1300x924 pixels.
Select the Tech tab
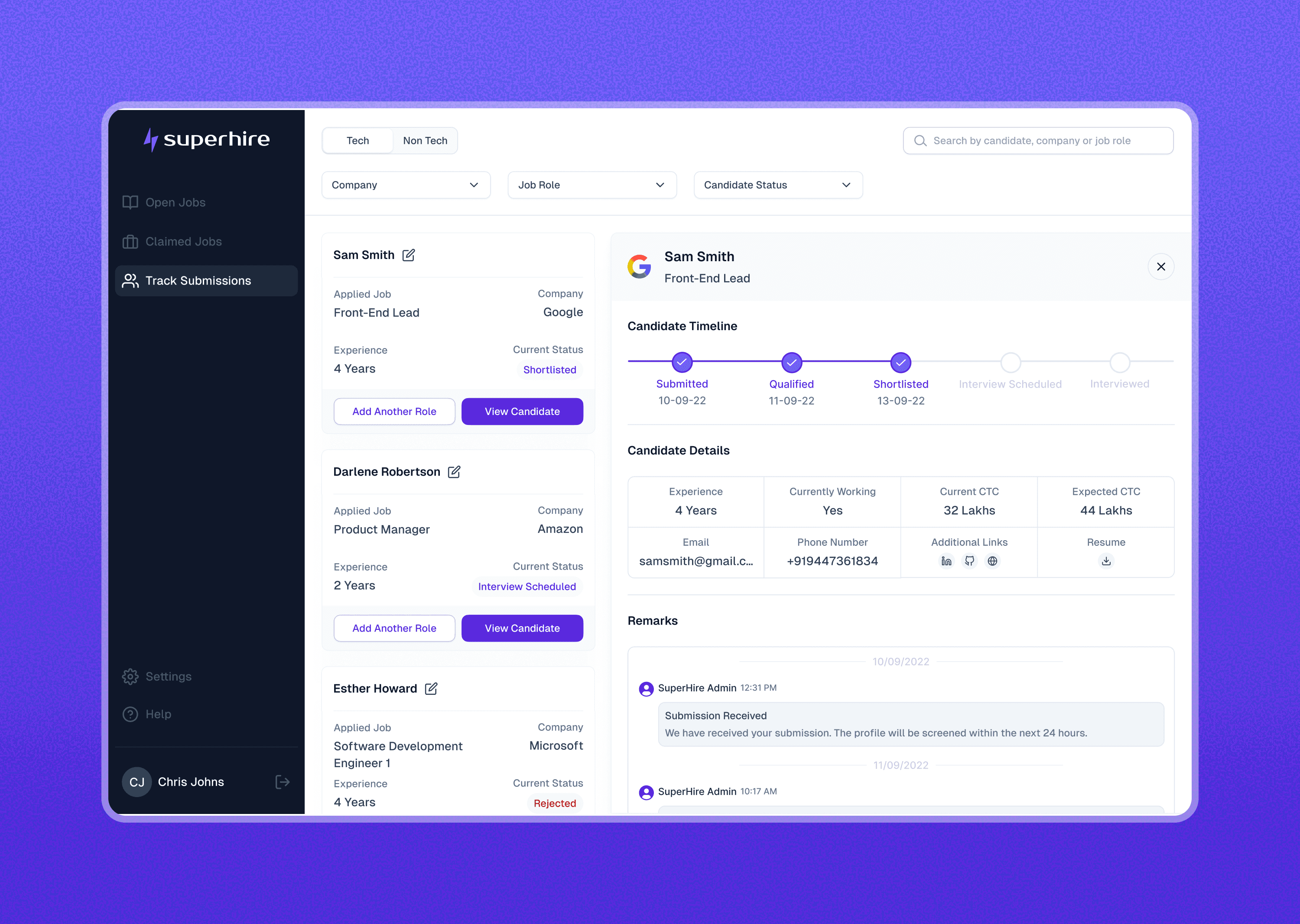(357, 140)
